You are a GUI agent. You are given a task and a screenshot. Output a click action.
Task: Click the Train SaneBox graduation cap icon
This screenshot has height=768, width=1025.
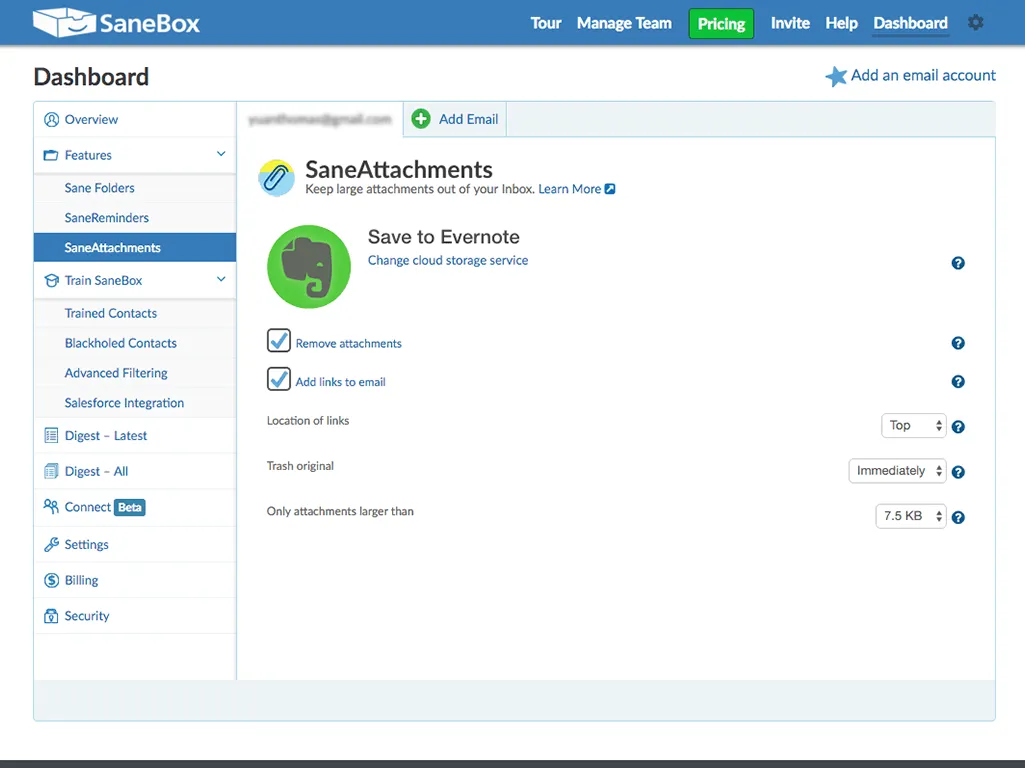(x=51, y=280)
